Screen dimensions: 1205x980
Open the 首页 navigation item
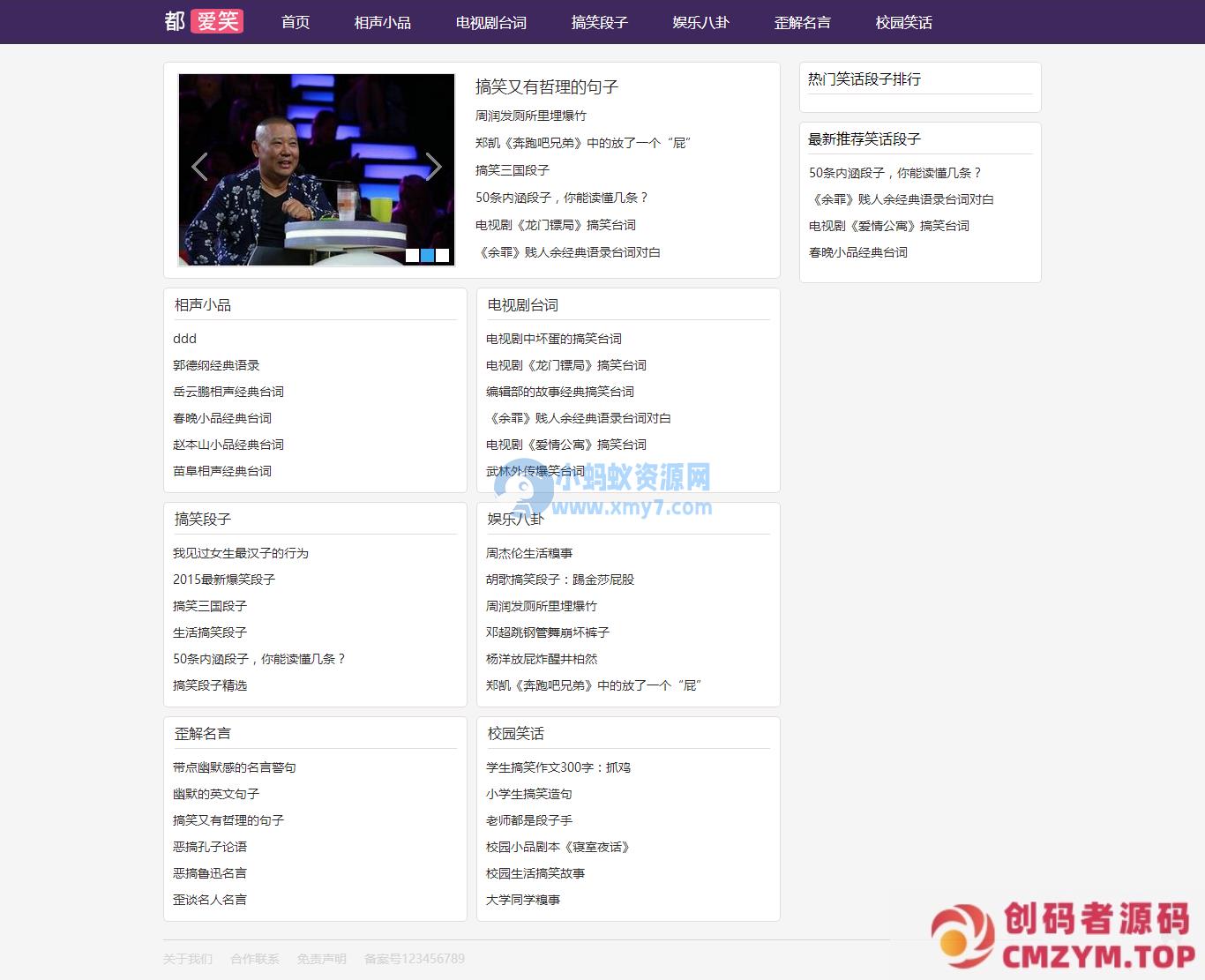(296, 22)
